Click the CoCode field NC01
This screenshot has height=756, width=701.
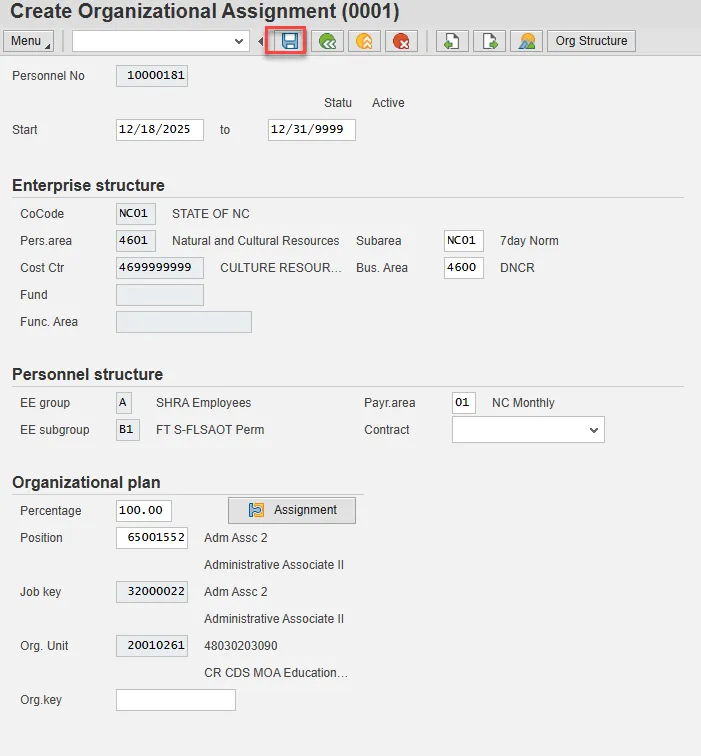(x=135, y=214)
